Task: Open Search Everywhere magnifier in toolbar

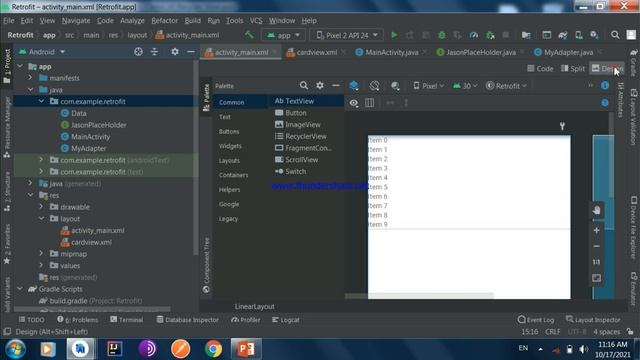Action: 615,35
